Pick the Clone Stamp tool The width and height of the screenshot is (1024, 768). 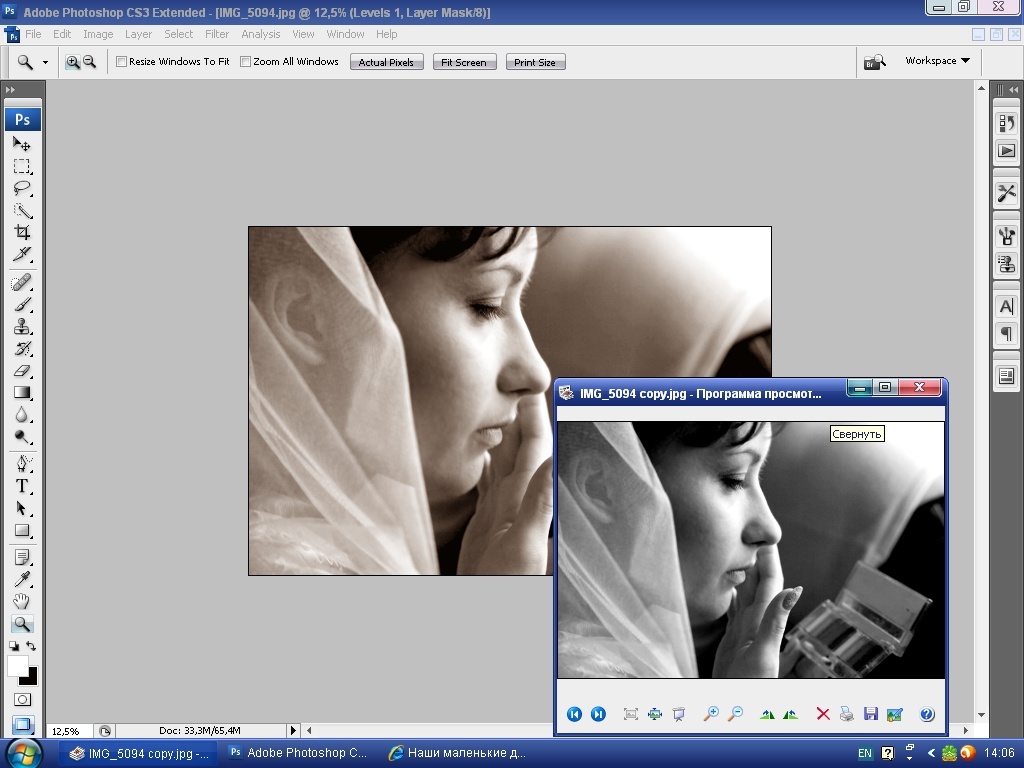coord(22,326)
